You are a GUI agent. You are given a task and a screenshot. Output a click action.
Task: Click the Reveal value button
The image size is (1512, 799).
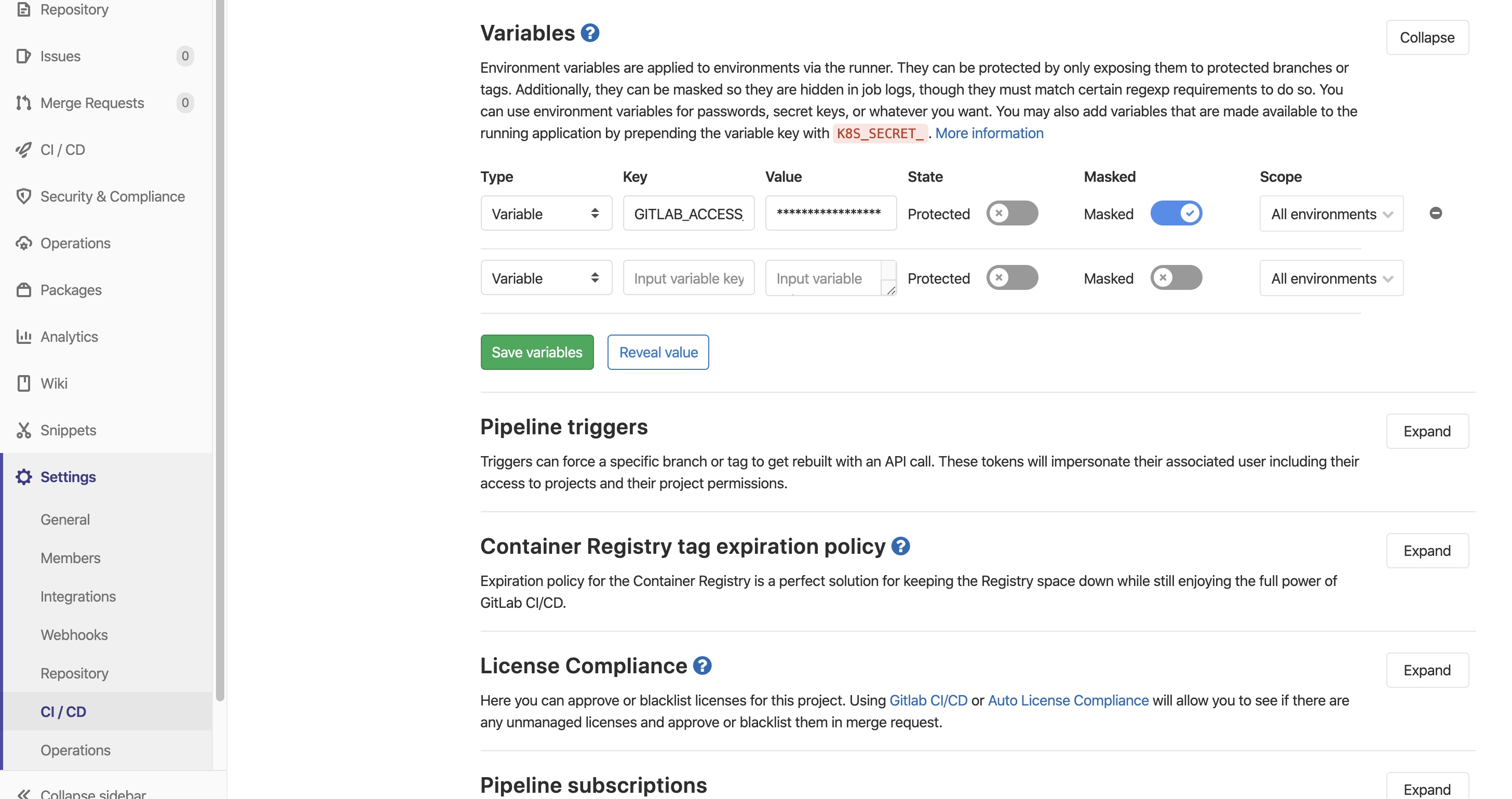click(x=658, y=352)
